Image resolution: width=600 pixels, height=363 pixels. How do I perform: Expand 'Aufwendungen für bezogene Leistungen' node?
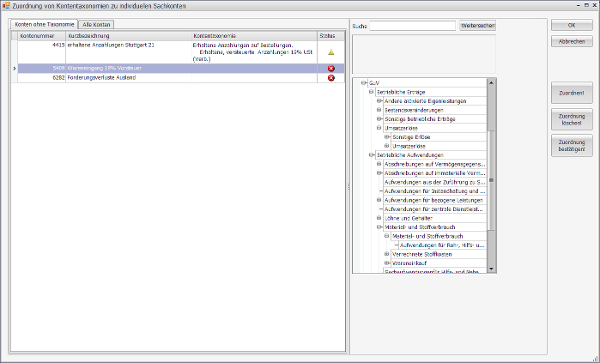(379, 200)
